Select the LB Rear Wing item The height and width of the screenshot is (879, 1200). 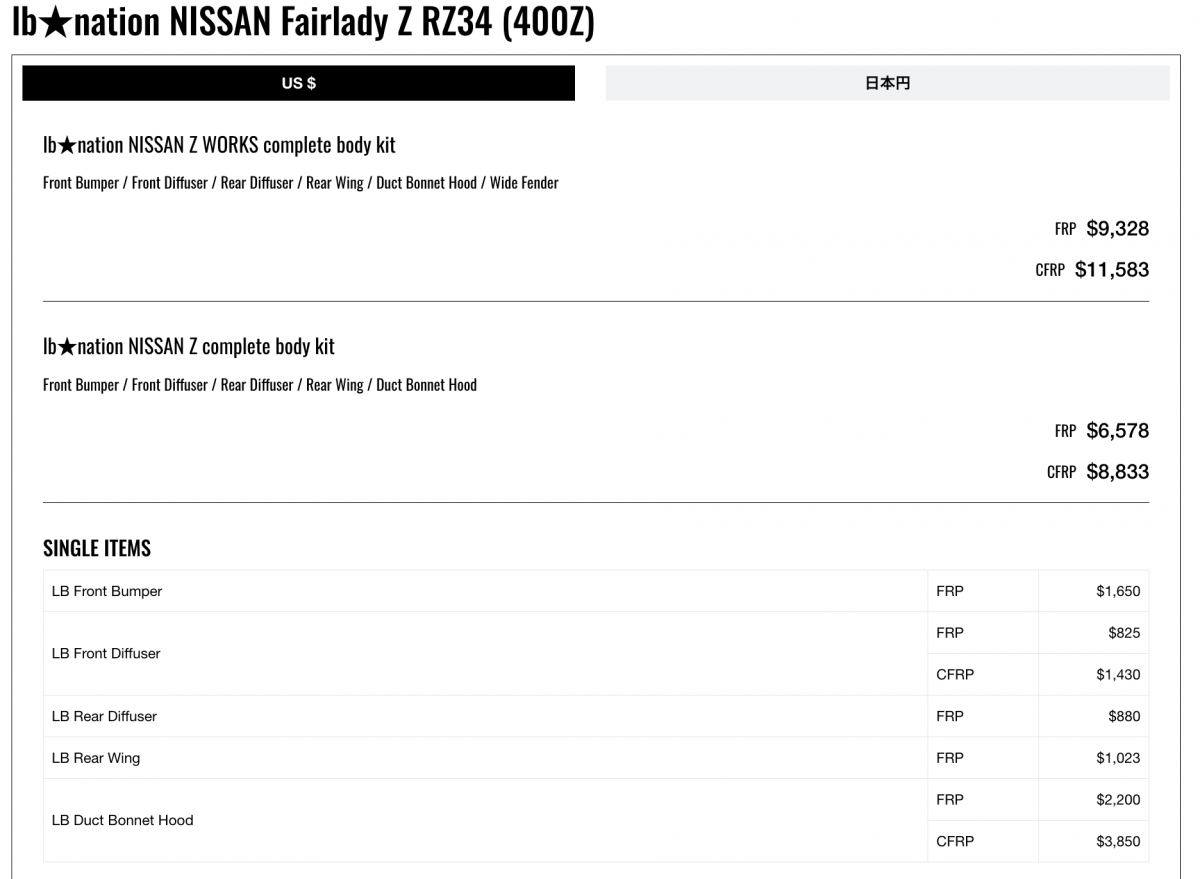tap(96, 758)
